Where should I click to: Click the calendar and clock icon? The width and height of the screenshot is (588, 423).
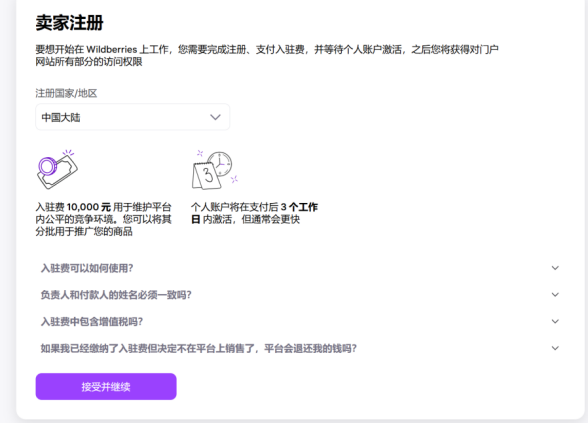(x=215, y=170)
